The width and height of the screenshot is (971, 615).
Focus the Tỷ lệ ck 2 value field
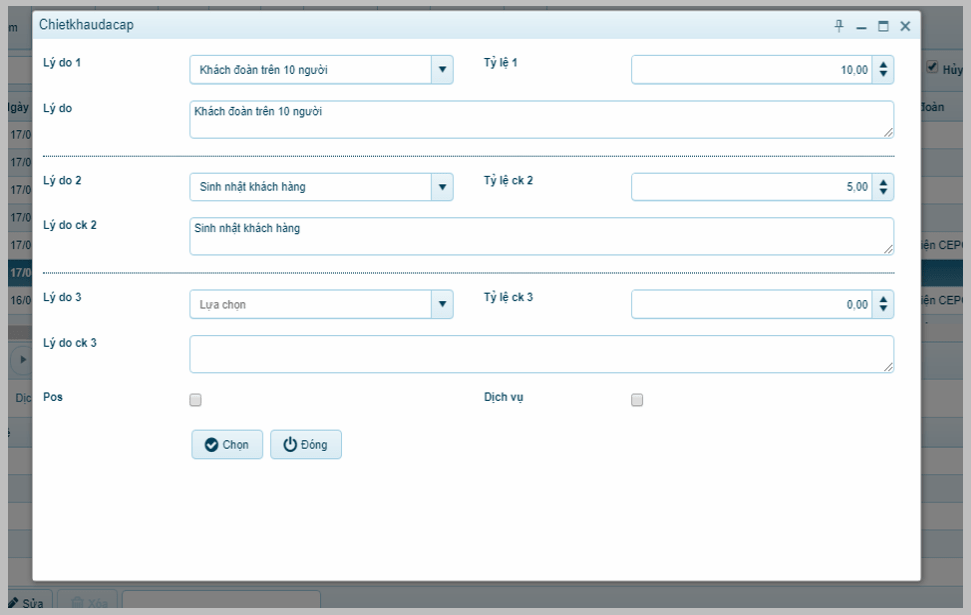pos(752,186)
